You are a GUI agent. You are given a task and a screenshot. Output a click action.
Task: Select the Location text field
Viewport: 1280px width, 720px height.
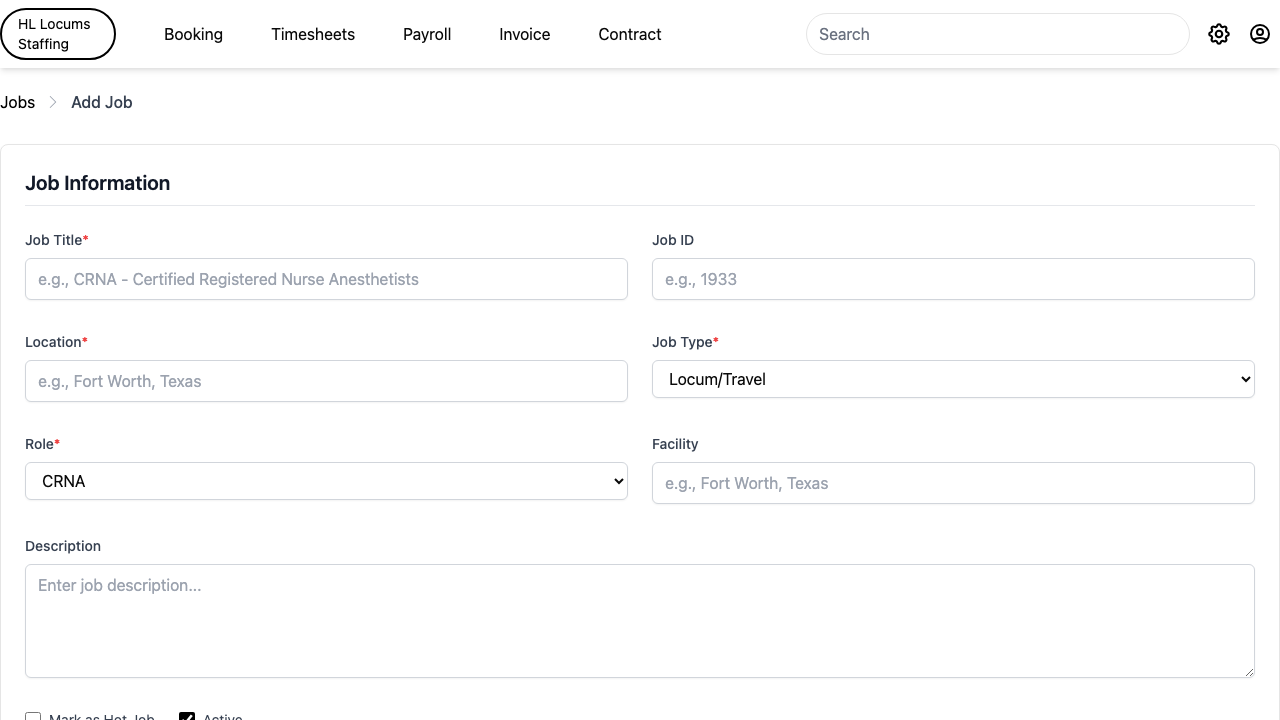click(326, 381)
